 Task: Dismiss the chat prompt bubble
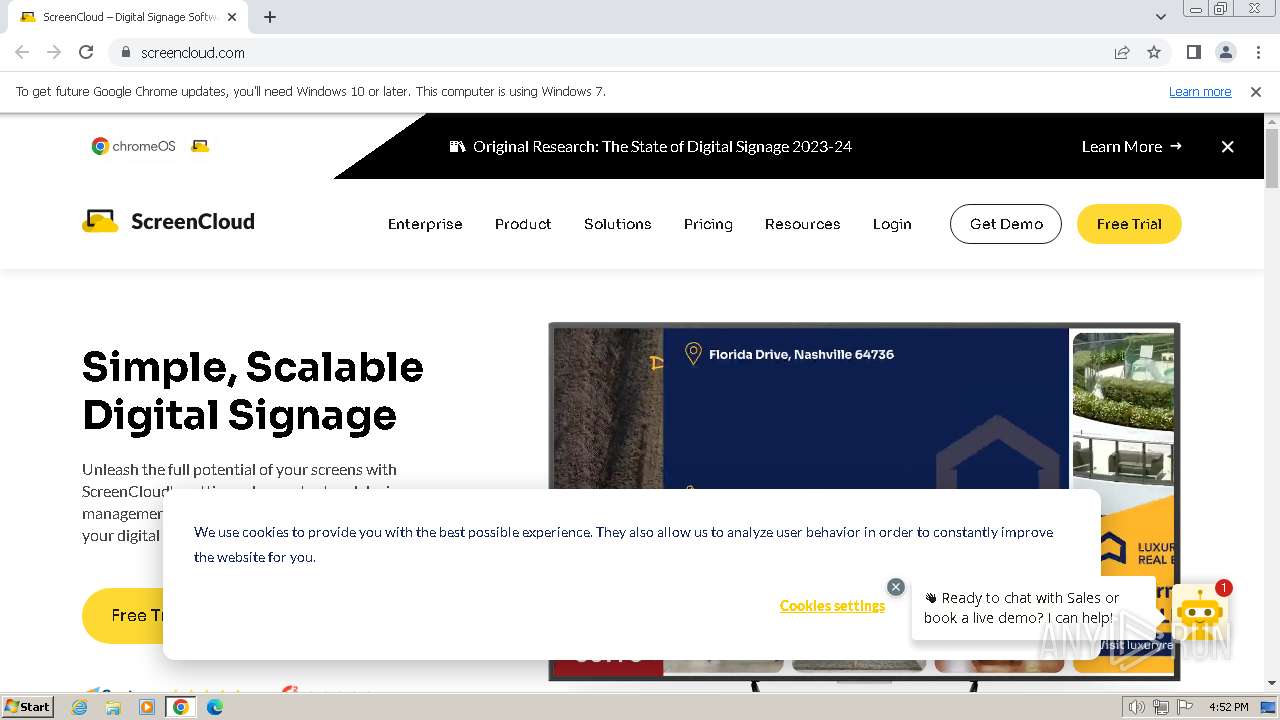(896, 587)
